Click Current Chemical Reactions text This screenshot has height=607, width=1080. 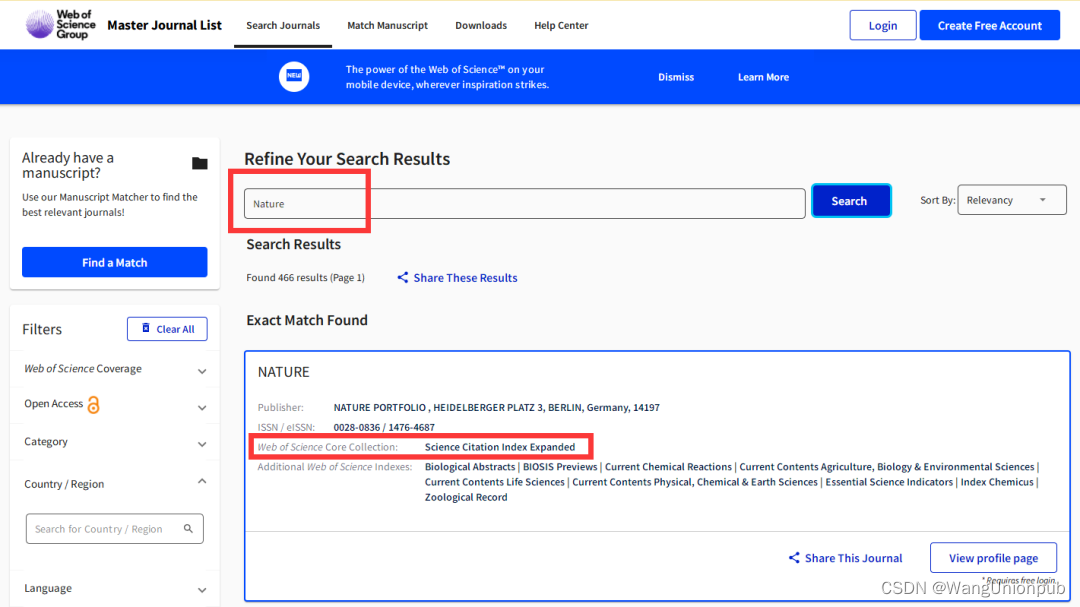pyautogui.click(x=668, y=467)
